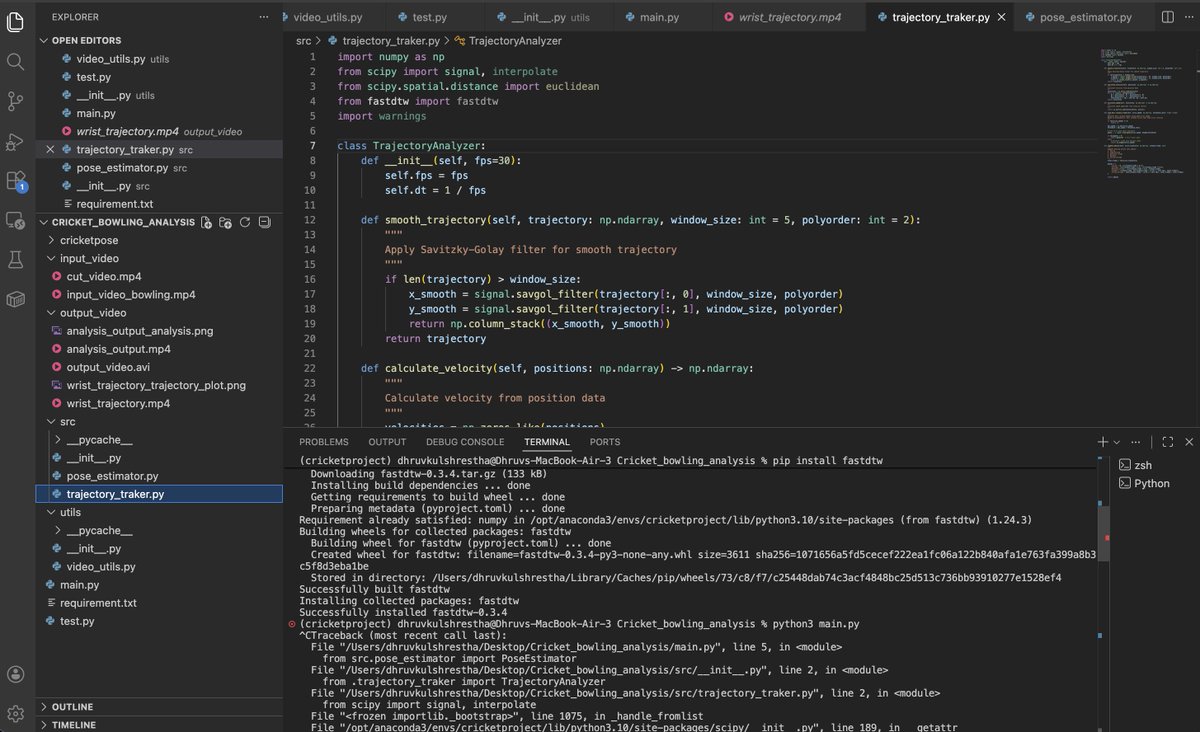Close the terminal panel

click(x=1188, y=441)
